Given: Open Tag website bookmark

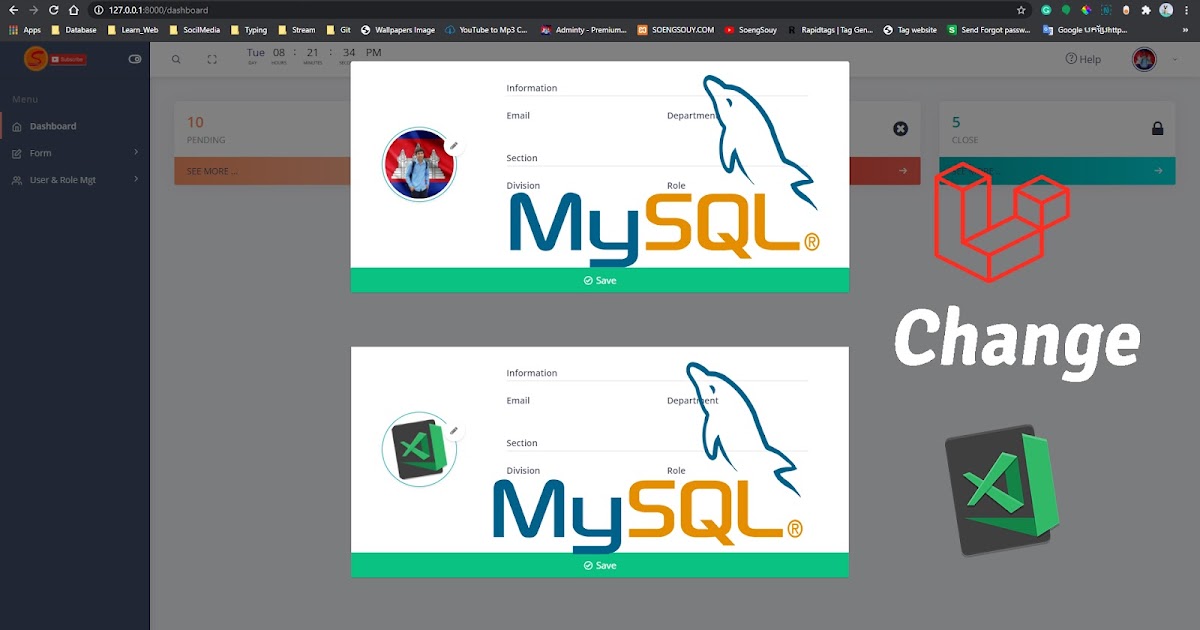Looking at the screenshot, I should (x=910, y=30).
